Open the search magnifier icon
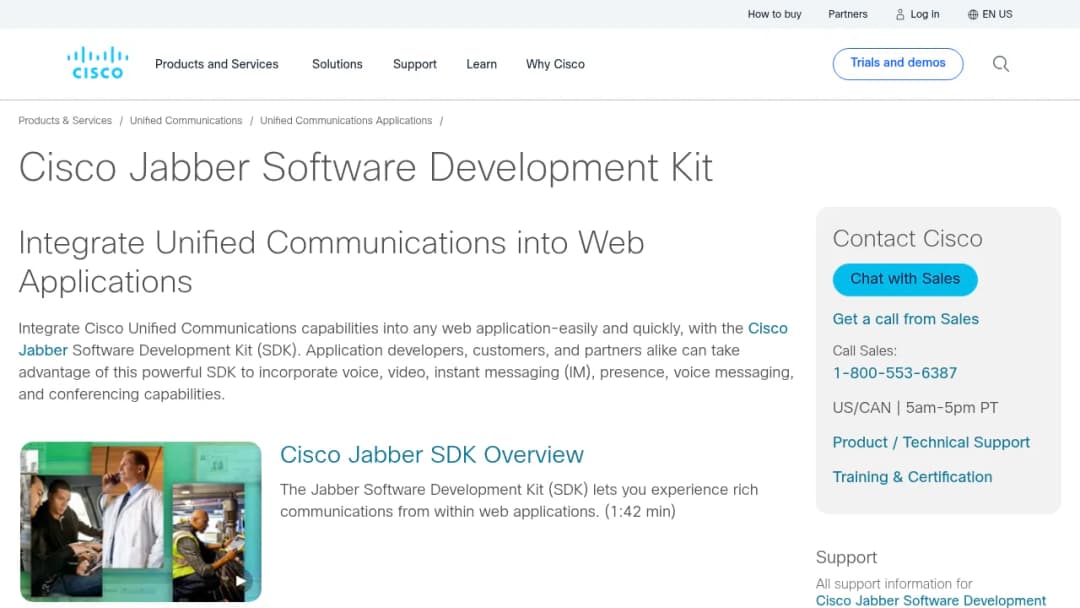This screenshot has width=1080, height=608. (x=1001, y=64)
